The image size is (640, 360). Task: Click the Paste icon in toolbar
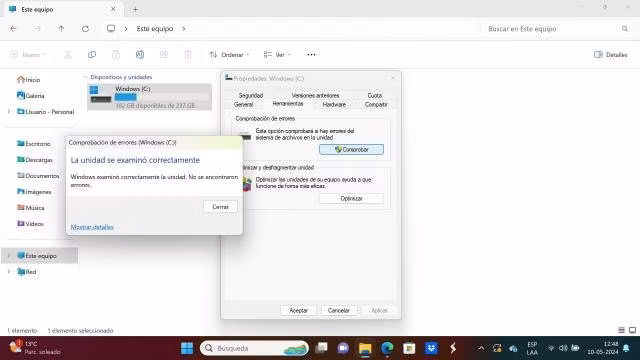coord(116,54)
